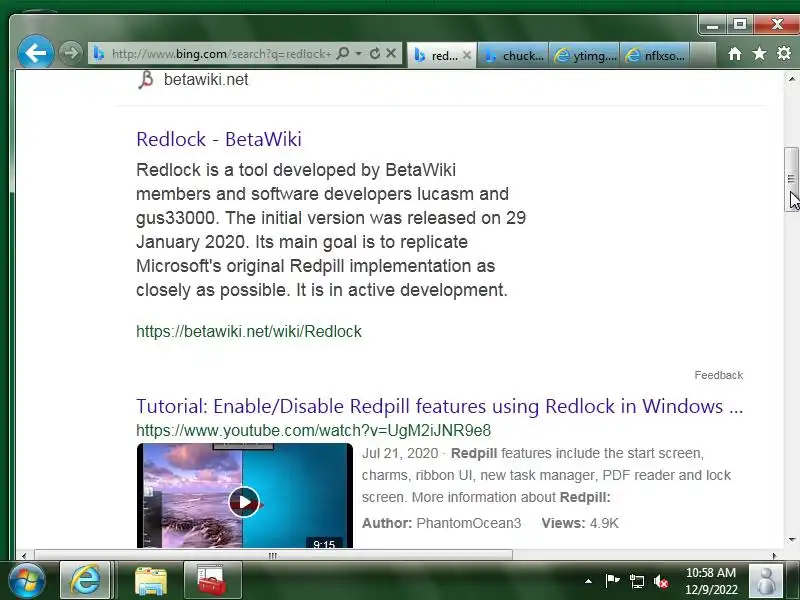
Task: Open the 'Redlock - BetaWiki' result title
Action: tap(219, 139)
